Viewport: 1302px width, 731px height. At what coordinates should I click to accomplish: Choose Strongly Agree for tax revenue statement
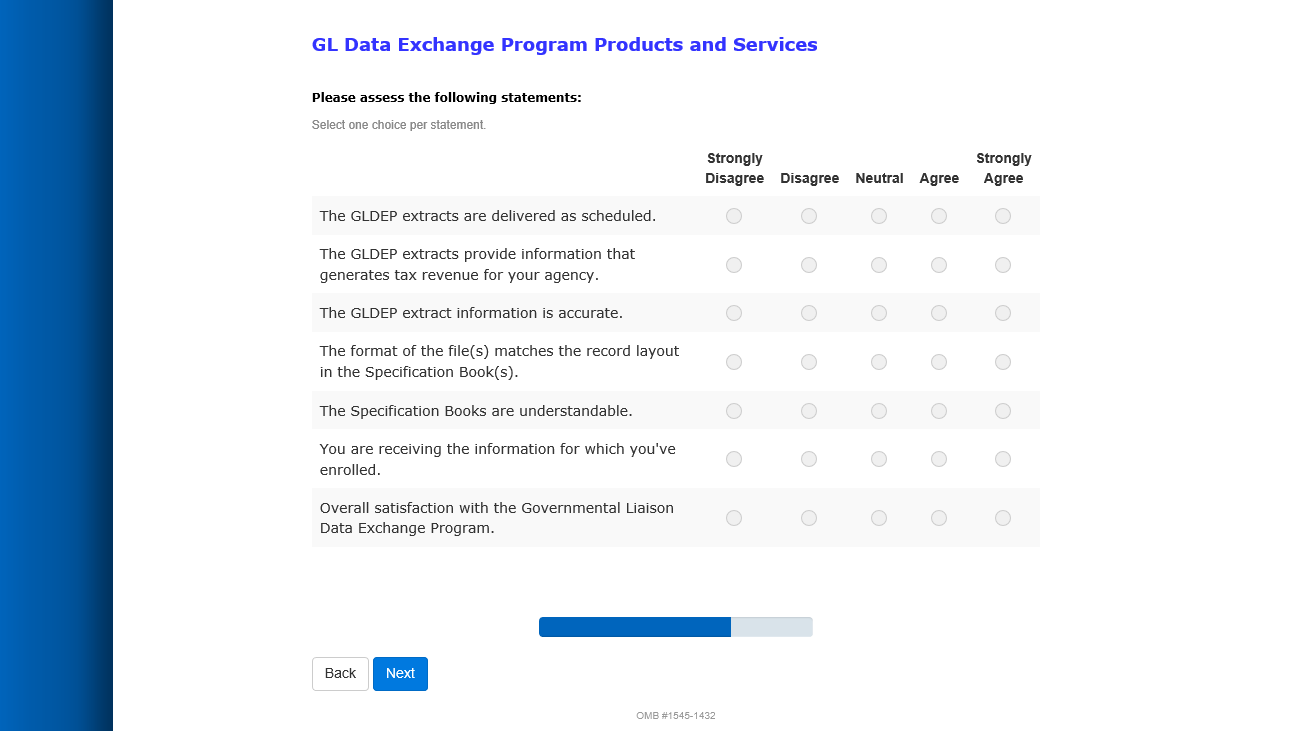pyautogui.click(x=1003, y=265)
